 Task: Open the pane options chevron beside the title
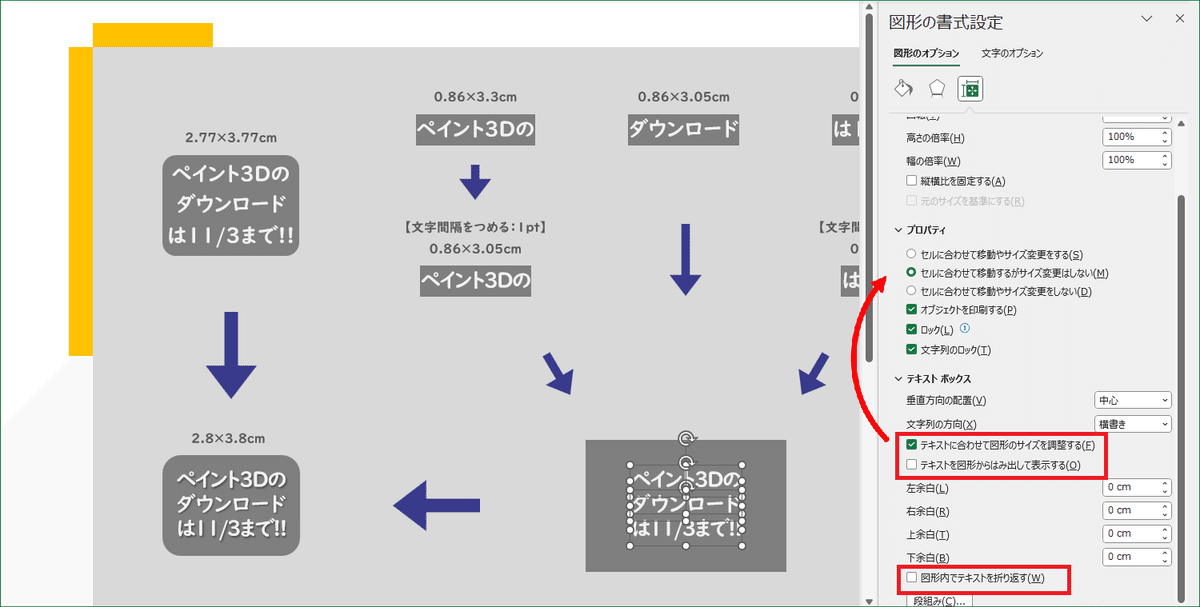(x=1146, y=19)
